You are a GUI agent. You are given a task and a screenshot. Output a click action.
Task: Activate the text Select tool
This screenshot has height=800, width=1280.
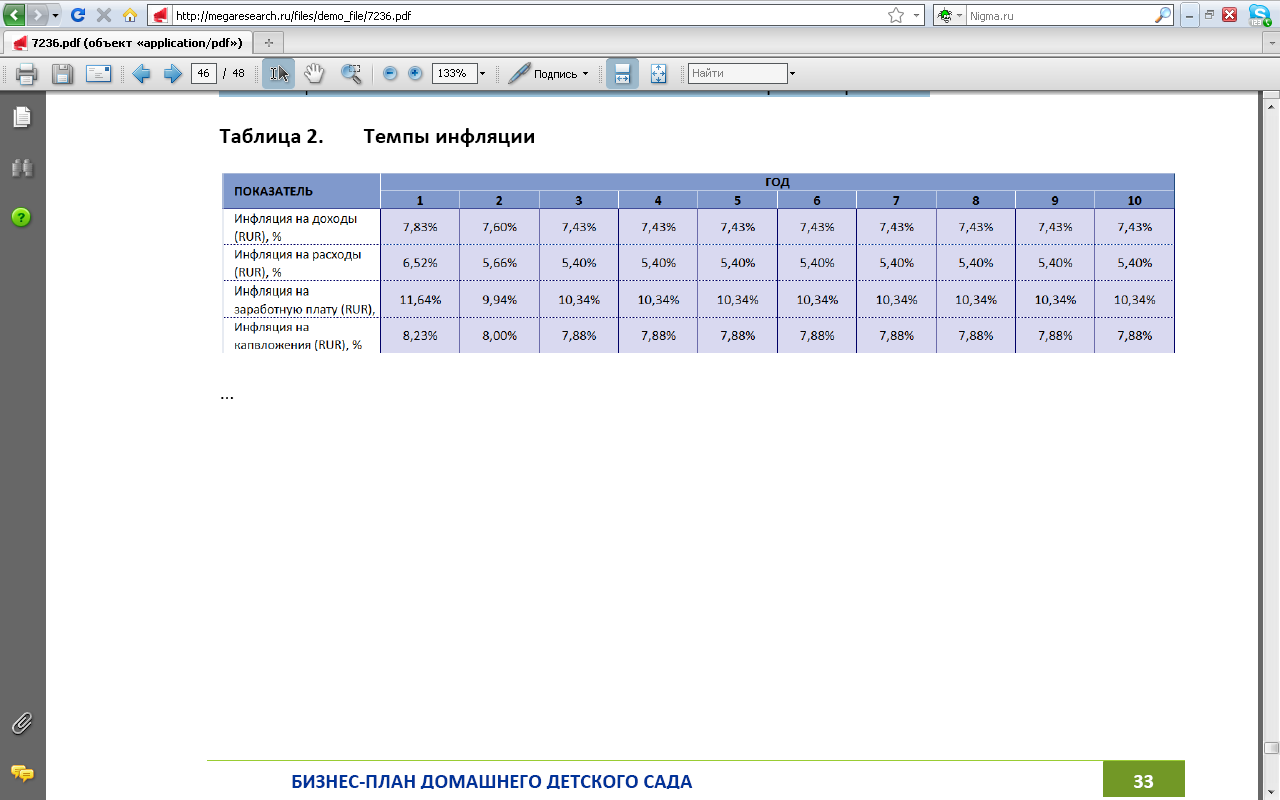[279, 74]
